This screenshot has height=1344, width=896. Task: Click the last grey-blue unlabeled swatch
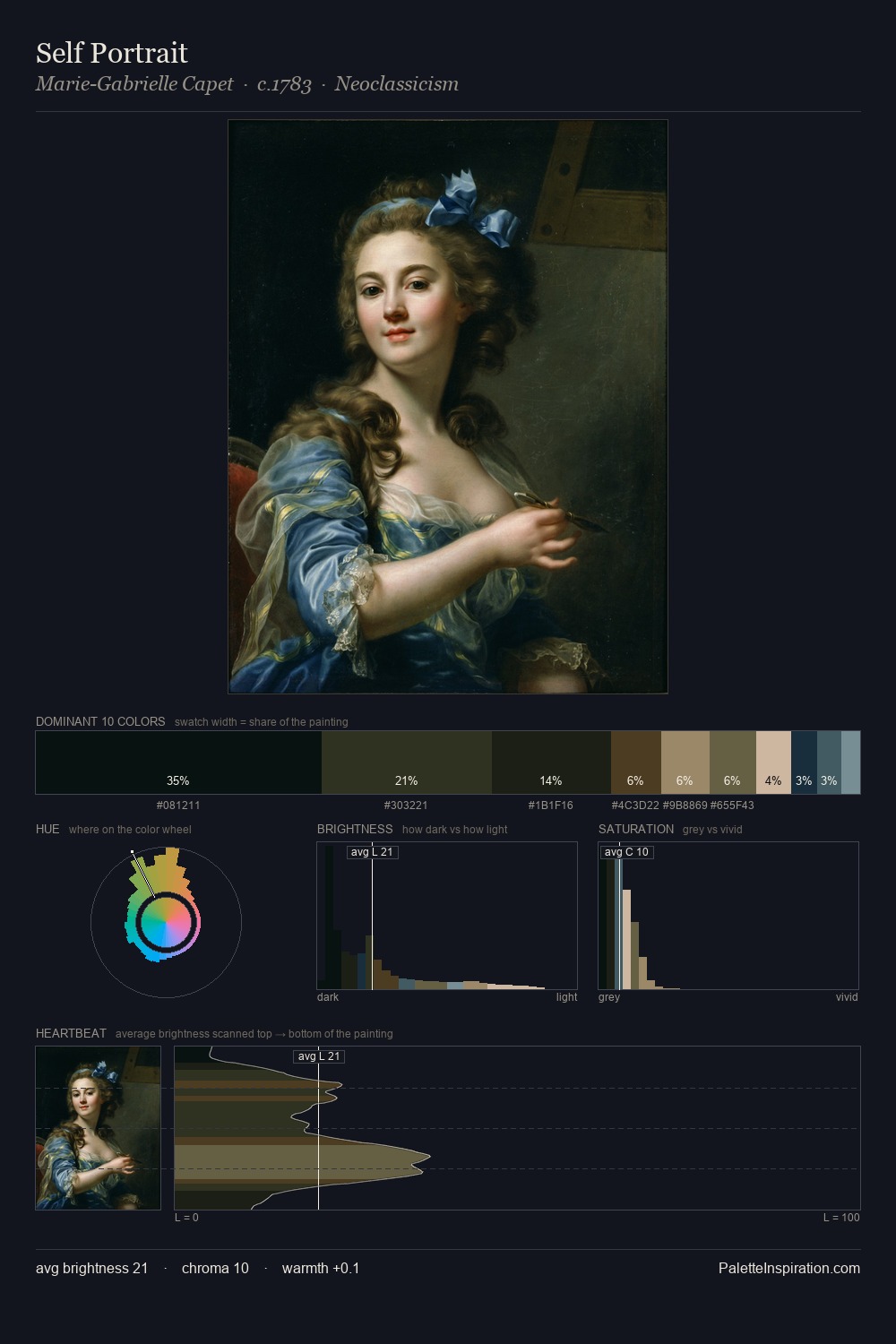pyautogui.click(x=850, y=762)
